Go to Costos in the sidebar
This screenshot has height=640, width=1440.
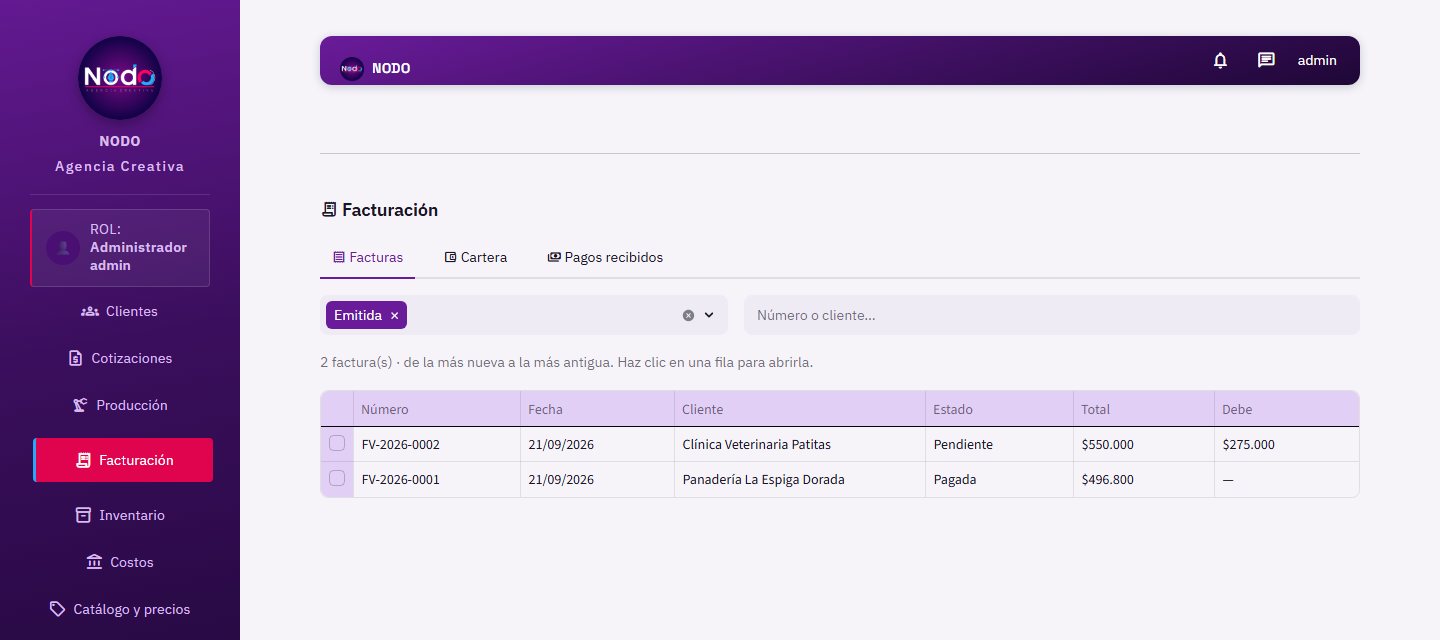120,562
